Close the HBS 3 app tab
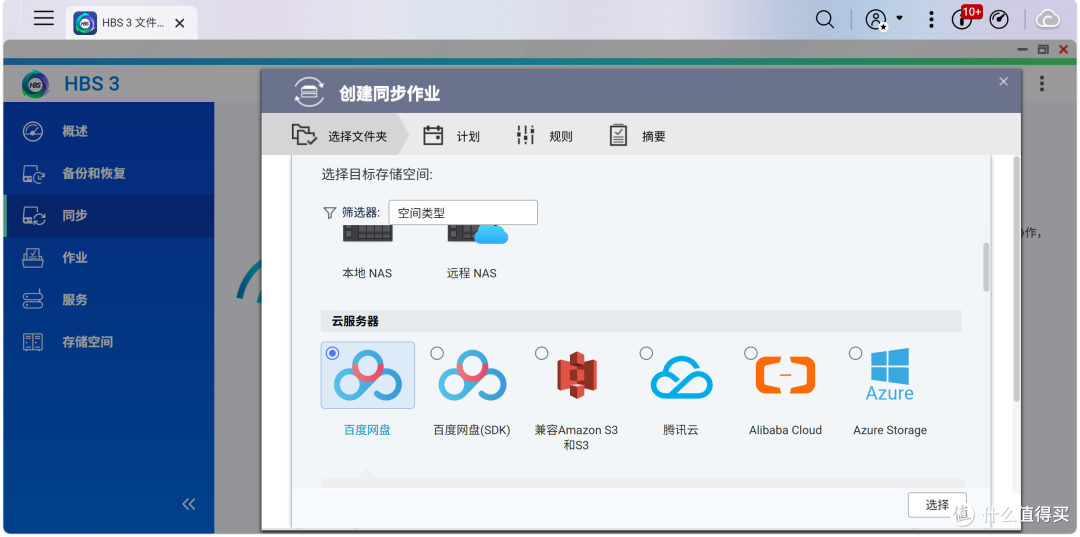Image resolution: width=1080 pixels, height=537 pixels. (x=179, y=23)
